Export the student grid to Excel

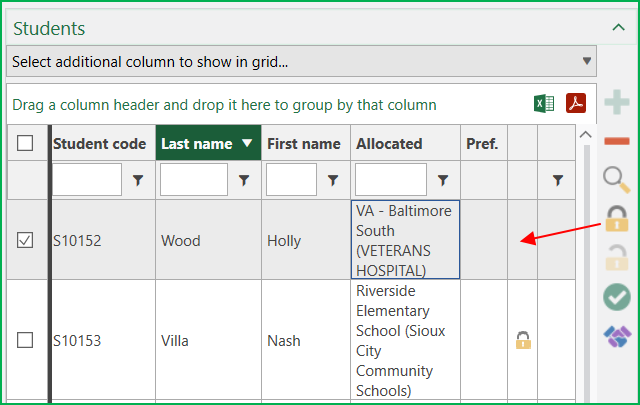click(544, 104)
